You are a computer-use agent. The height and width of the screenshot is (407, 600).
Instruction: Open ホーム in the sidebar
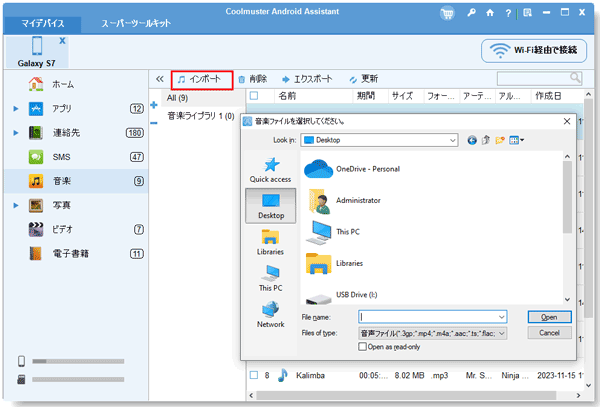coord(63,84)
